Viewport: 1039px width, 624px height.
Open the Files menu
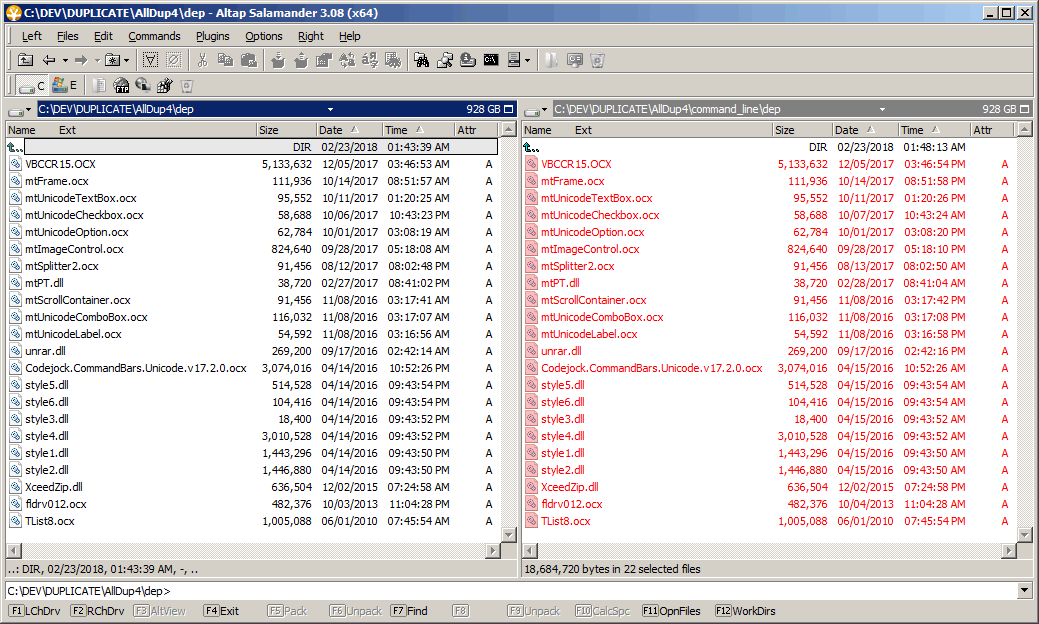(x=68, y=36)
